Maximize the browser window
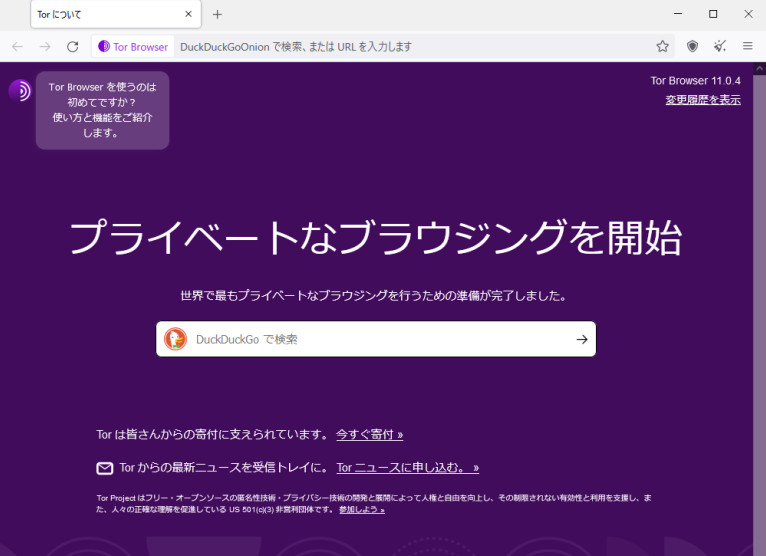This screenshot has height=556, width=766. pyautogui.click(x=713, y=14)
